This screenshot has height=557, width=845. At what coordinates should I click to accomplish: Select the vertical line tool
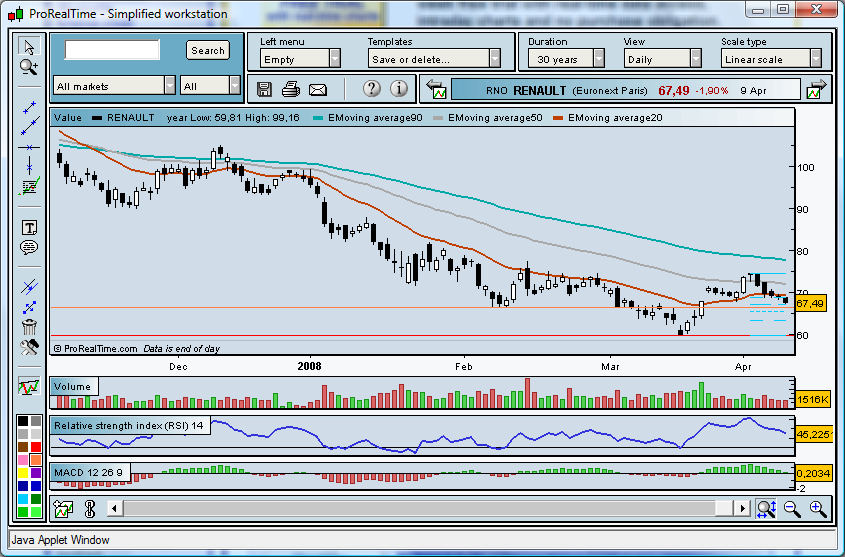(x=29, y=166)
